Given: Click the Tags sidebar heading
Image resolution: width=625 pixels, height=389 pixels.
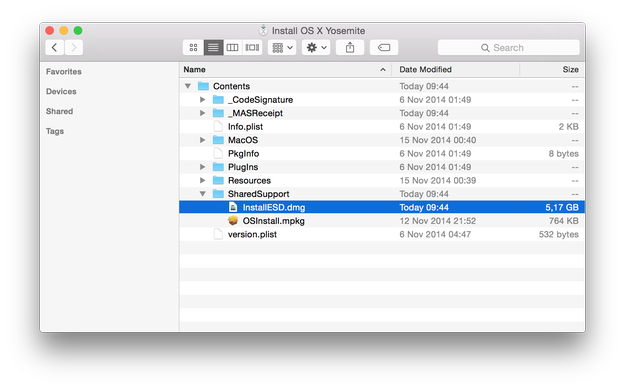Looking at the screenshot, I should coord(55,131).
